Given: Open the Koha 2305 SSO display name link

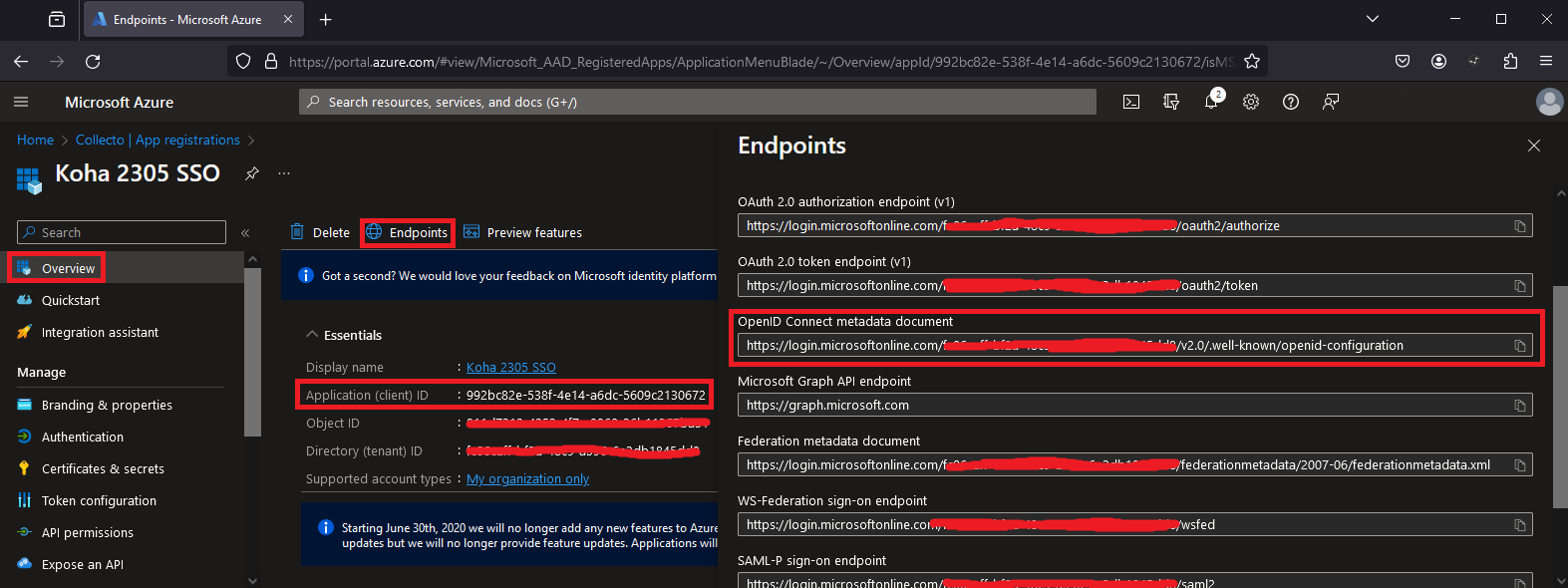Looking at the screenshot, I should click(511, 367).
